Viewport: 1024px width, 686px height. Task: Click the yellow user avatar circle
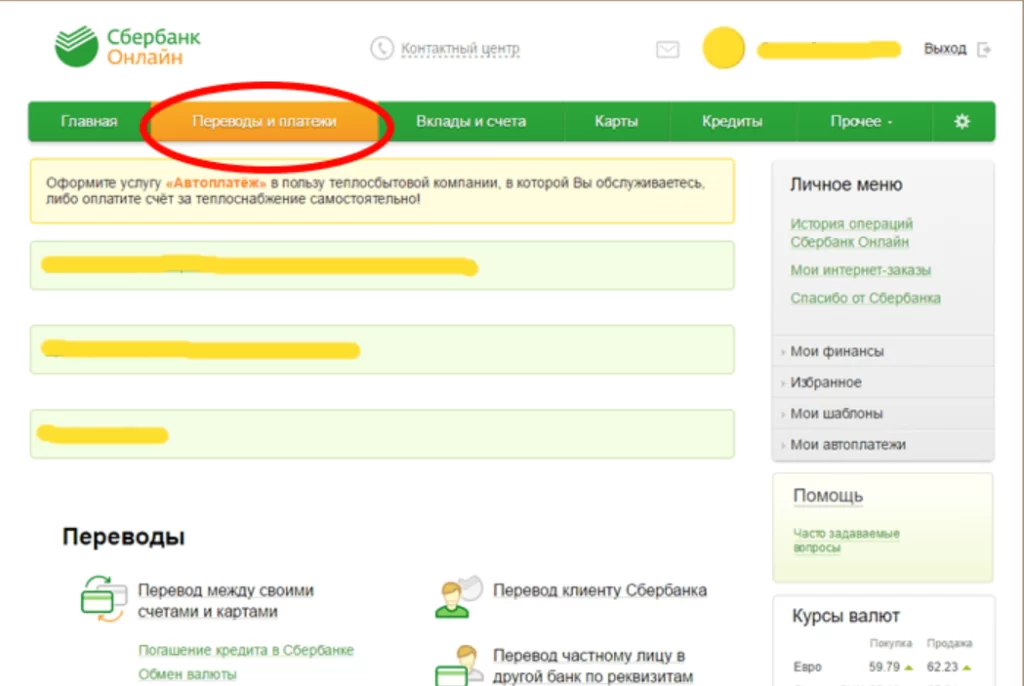click(x=724, y=48)
